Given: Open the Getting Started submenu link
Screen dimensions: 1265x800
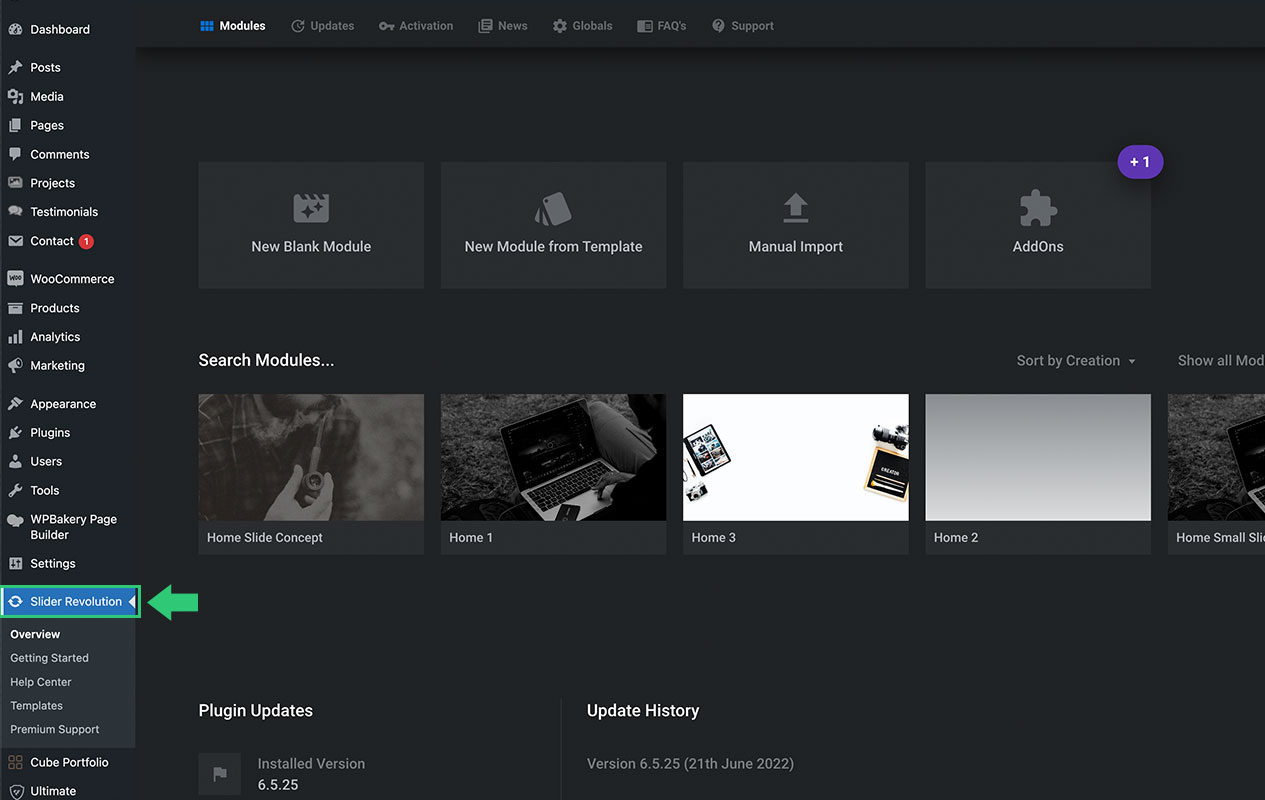Looking at the screenshot, I should click(x=49, y=658).
